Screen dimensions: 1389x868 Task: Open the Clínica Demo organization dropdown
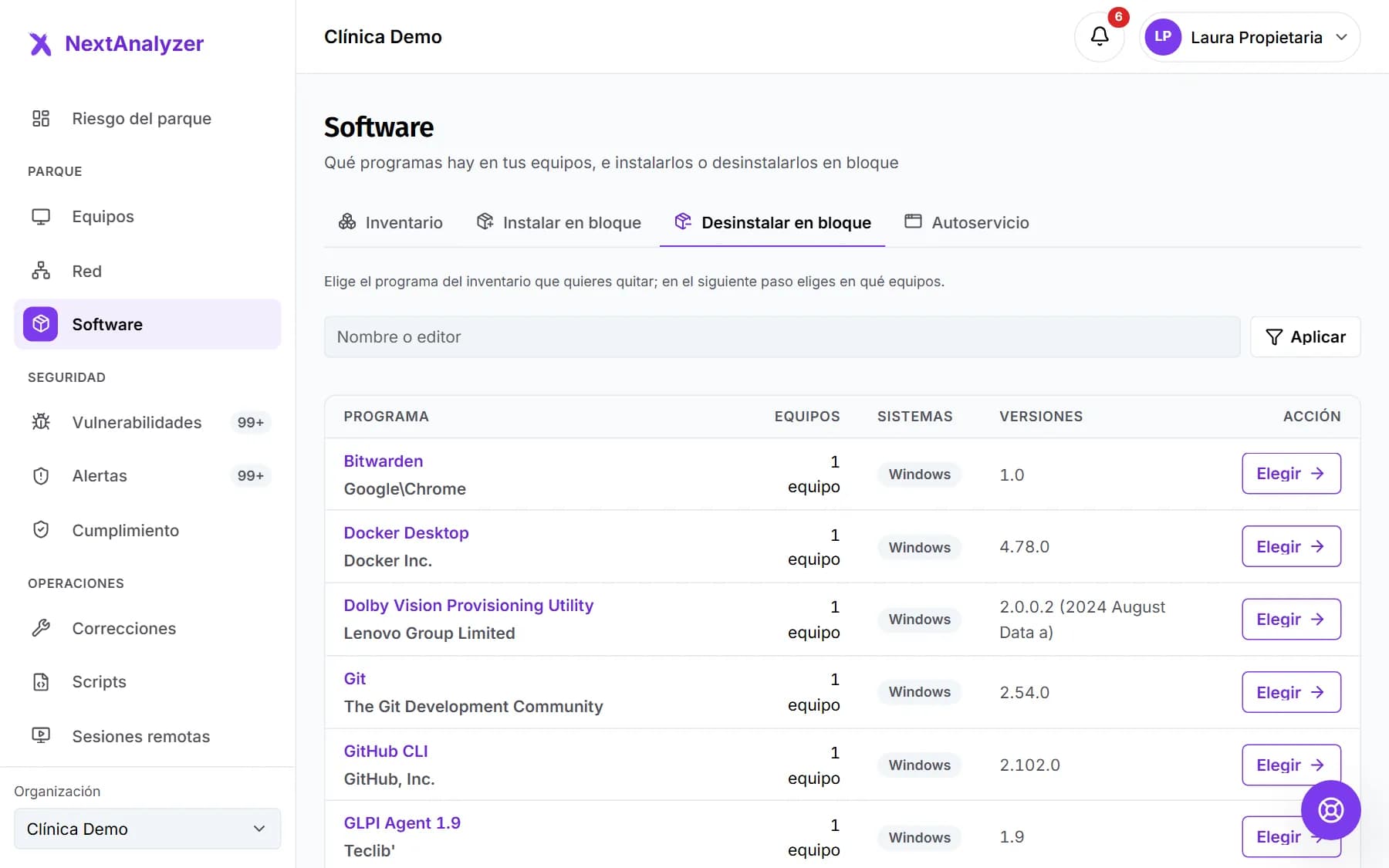point(147,829)
